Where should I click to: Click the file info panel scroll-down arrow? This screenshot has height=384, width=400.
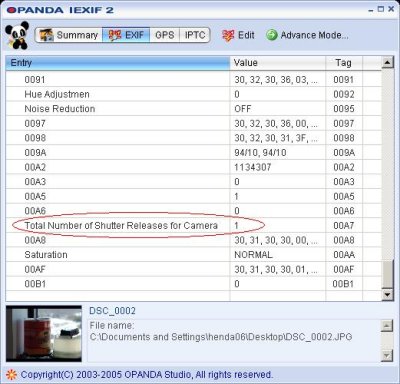point(387,356)
